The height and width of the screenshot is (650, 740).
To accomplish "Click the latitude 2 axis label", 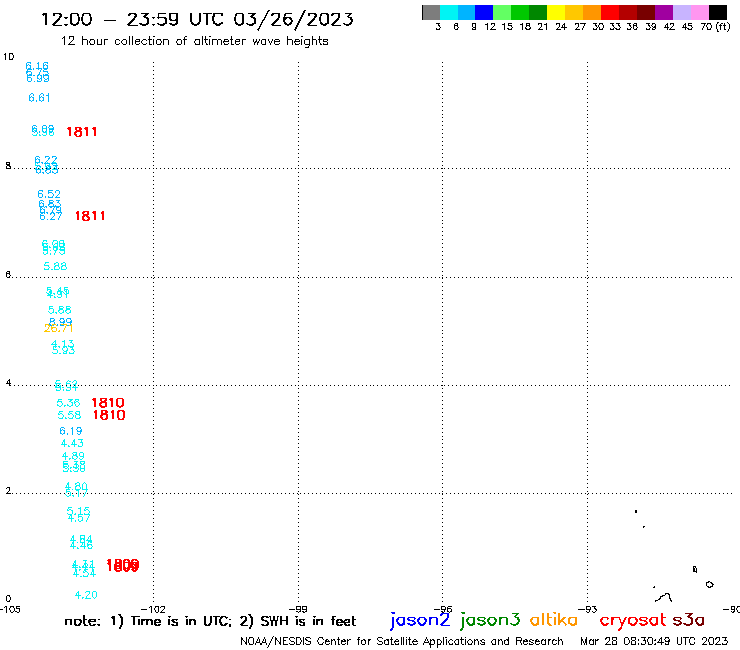I will pyautogui.click(x=8, y=491).
